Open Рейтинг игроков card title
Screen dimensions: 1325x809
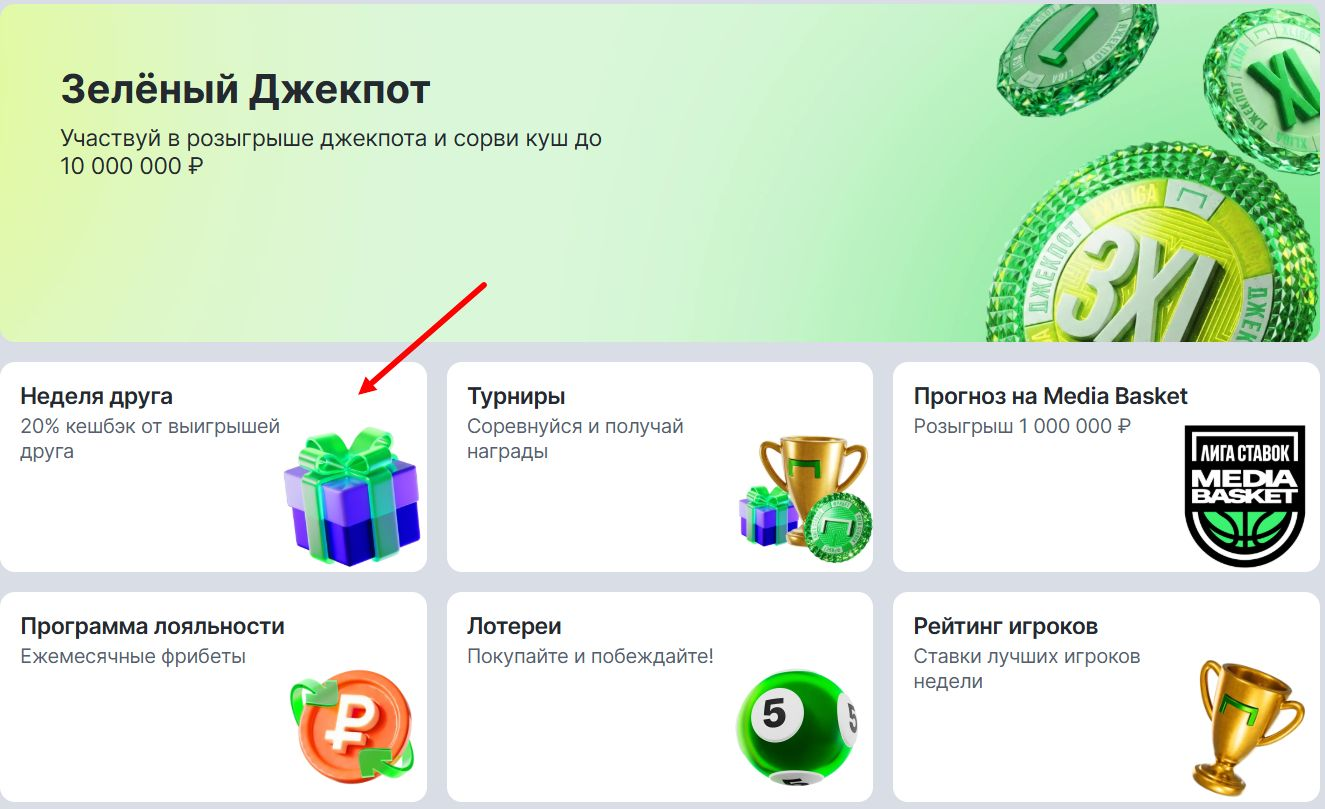click(x=1006, y=627)
